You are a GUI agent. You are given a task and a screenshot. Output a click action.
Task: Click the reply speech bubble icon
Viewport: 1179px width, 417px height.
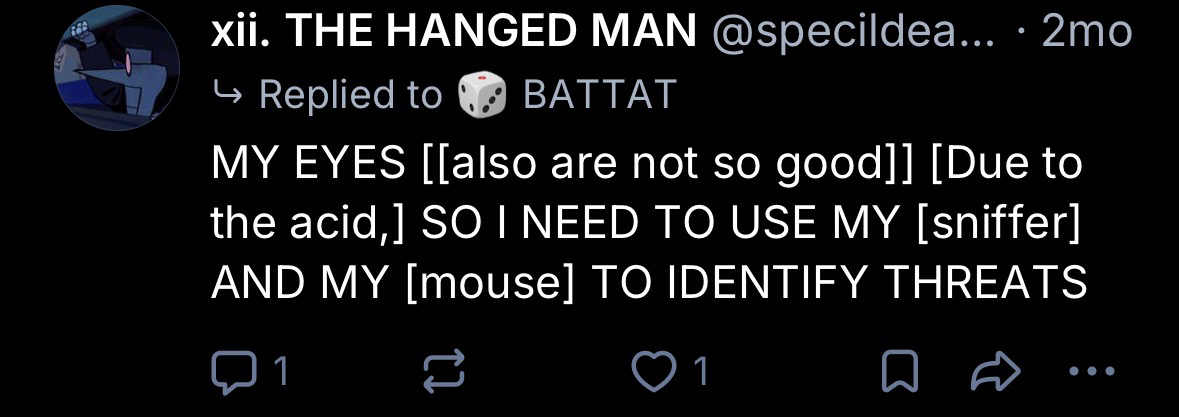(x=230, y=373)
